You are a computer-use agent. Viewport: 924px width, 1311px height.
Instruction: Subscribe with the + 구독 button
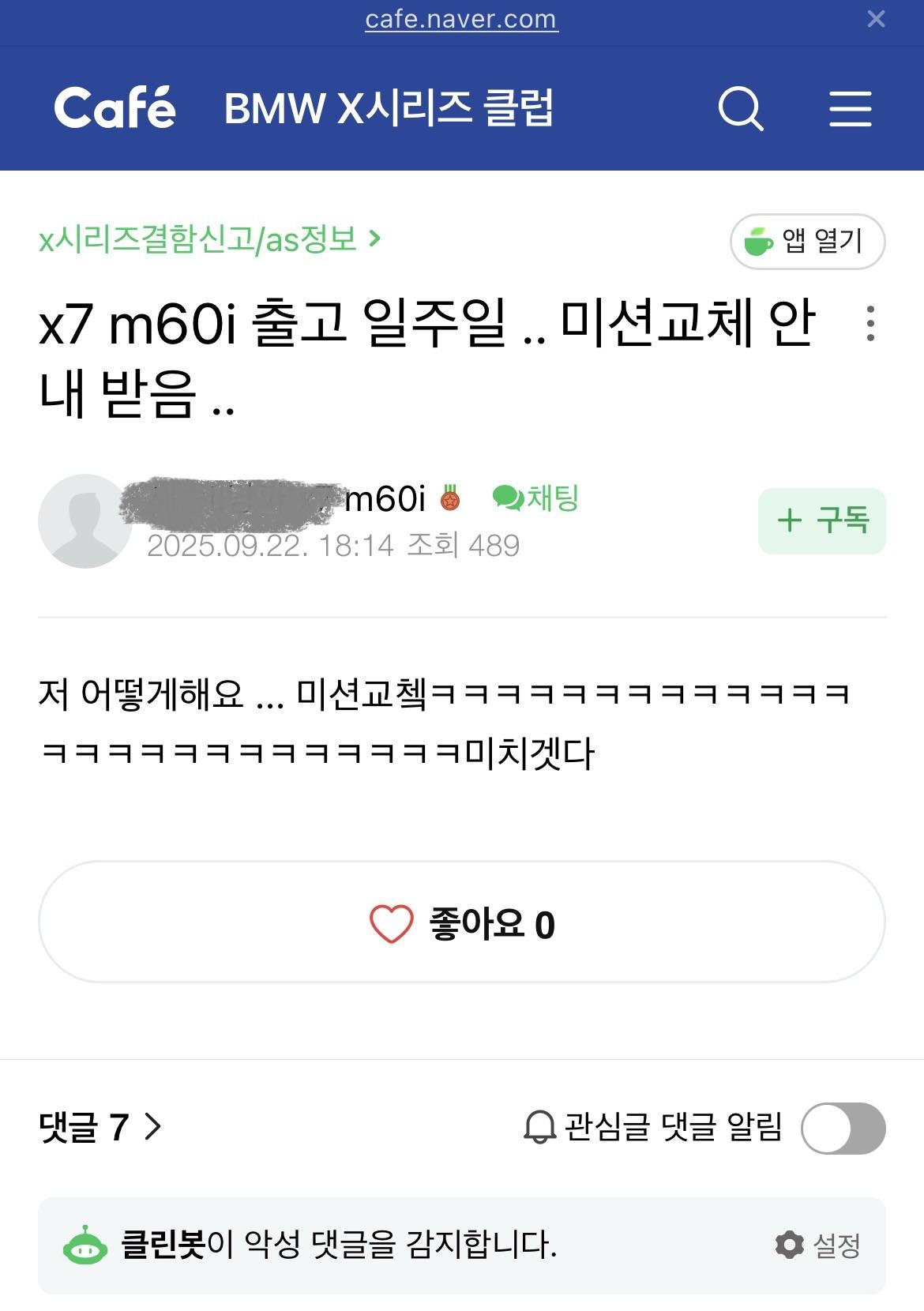coord(821,520)
